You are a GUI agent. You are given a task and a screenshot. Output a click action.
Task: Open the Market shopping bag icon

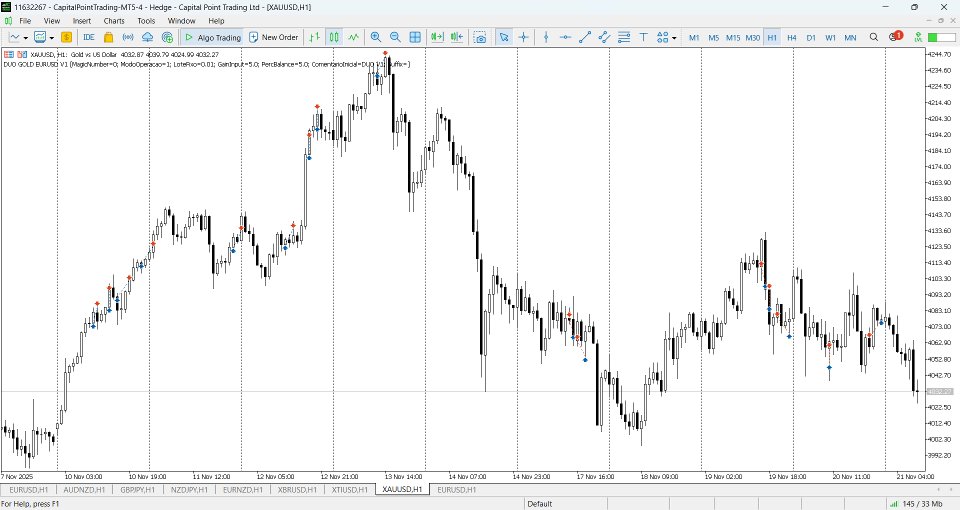(x=108, y=37)
